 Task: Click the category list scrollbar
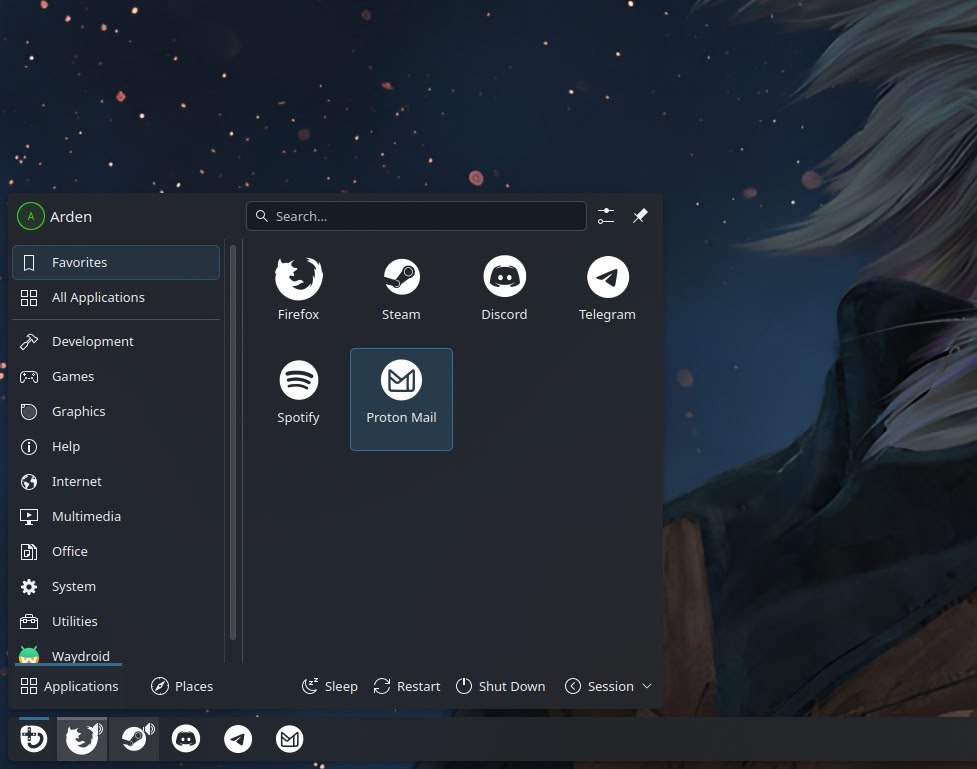(233, 440)
